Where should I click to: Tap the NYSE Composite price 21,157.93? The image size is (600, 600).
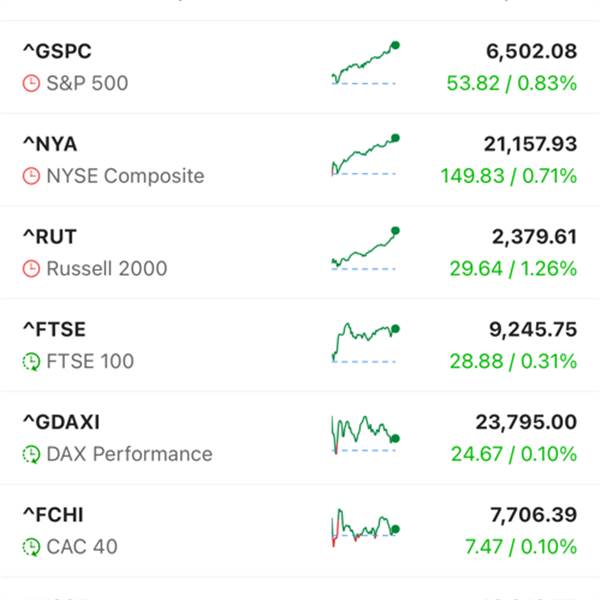pyautogui.click(x=530, y=144)
